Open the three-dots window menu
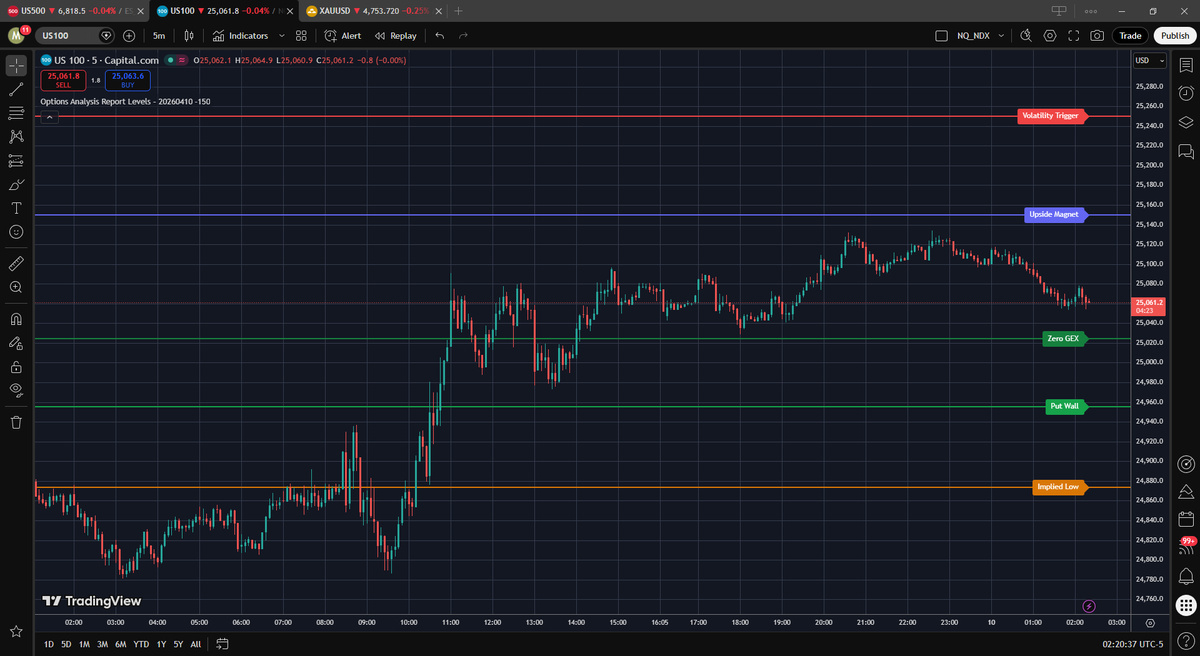 [x=1091, y=10]
